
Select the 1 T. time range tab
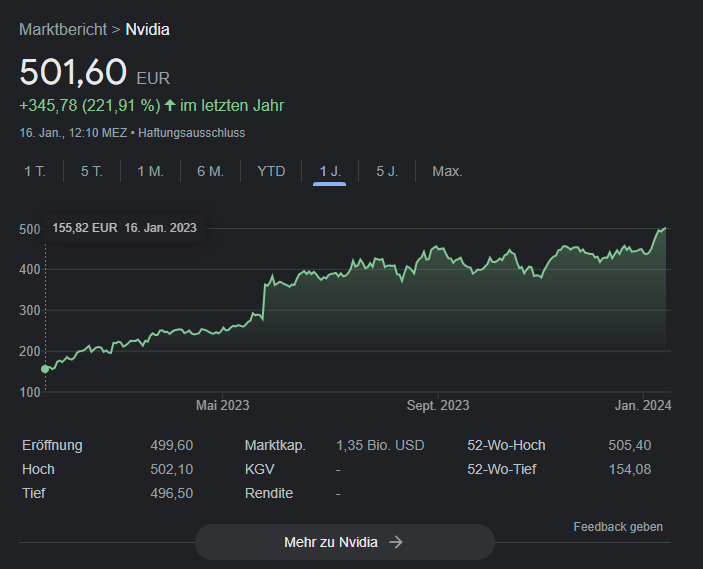(35, 171)
